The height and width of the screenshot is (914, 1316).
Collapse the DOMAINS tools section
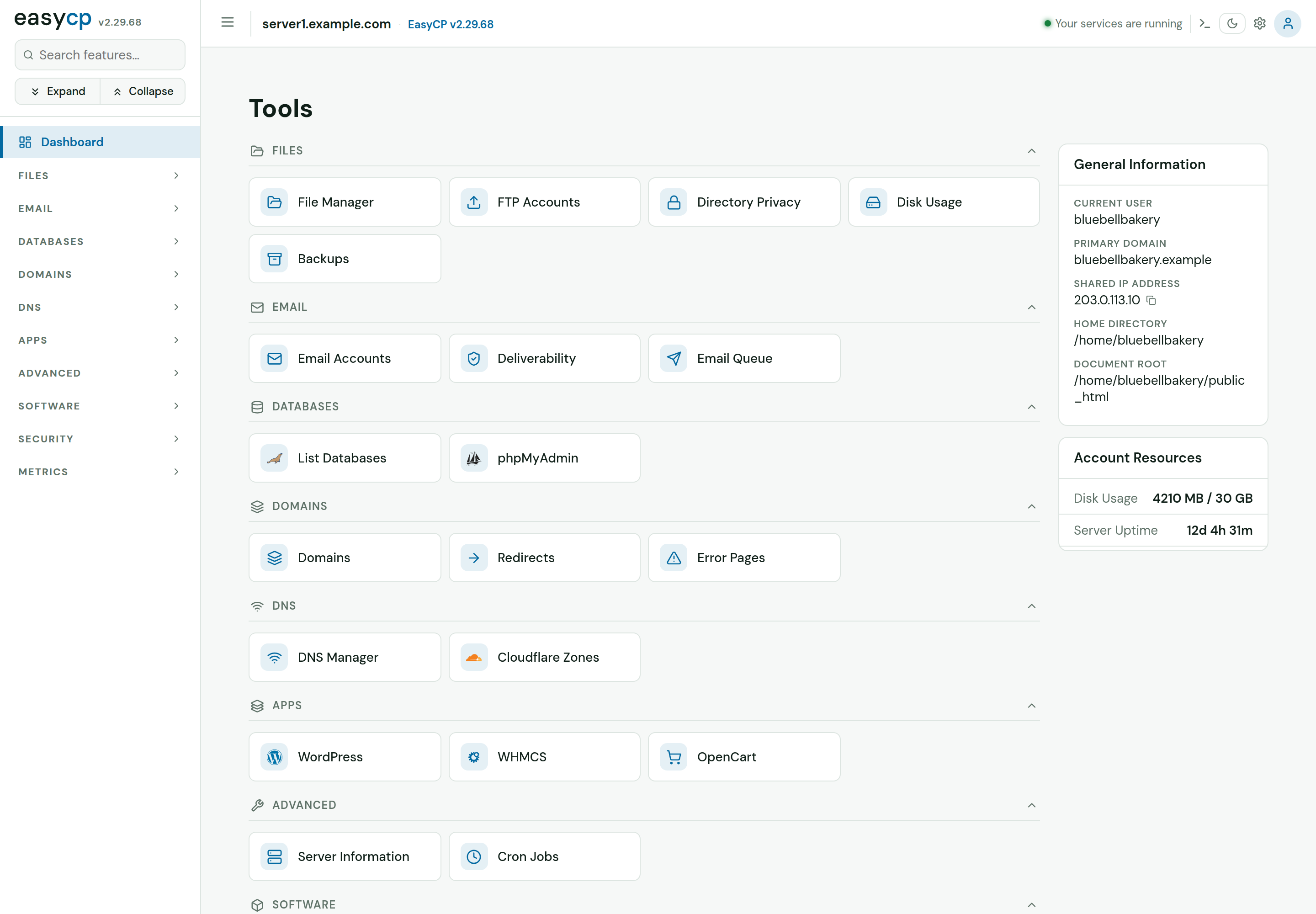tap(1031, 506)
